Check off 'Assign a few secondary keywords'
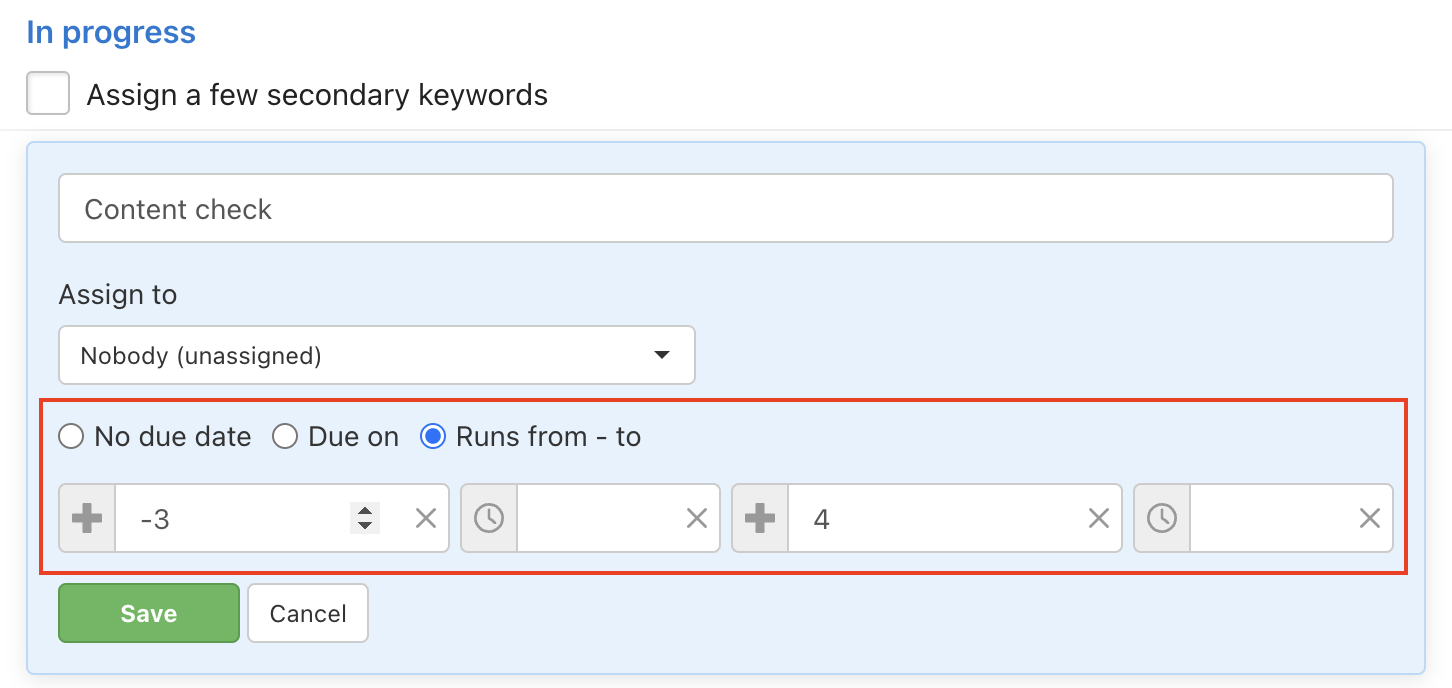 (x=48, y=94)
